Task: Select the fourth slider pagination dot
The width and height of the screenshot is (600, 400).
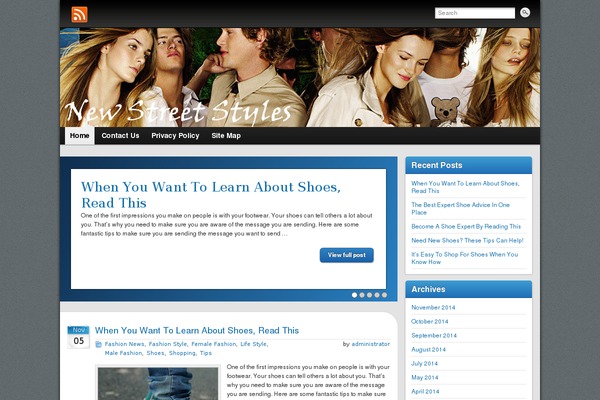Action: pos(377,295)
